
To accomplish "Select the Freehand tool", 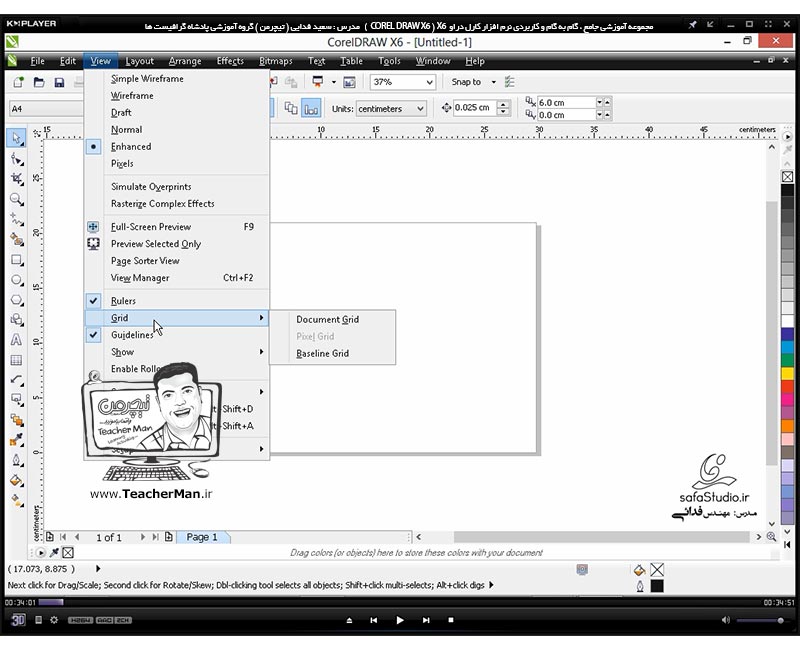I will pyautogui.click(x=16, y=219).
